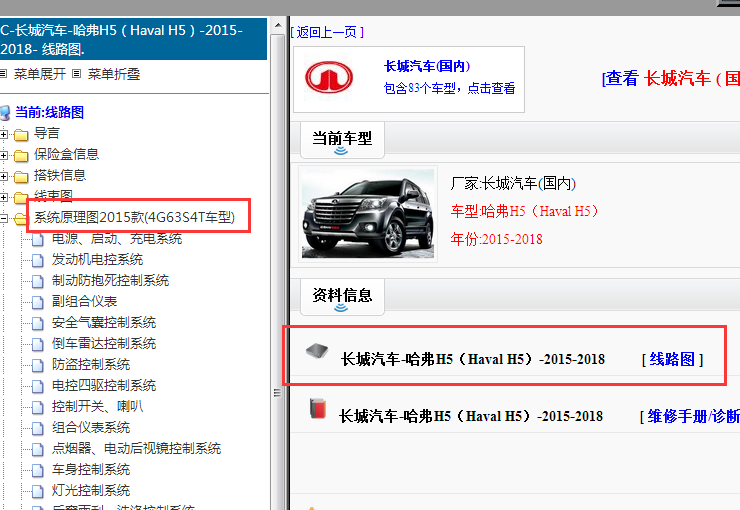Click the page icon beside 控制开关、喇叭
740x510 pixels.
(38, 408)
